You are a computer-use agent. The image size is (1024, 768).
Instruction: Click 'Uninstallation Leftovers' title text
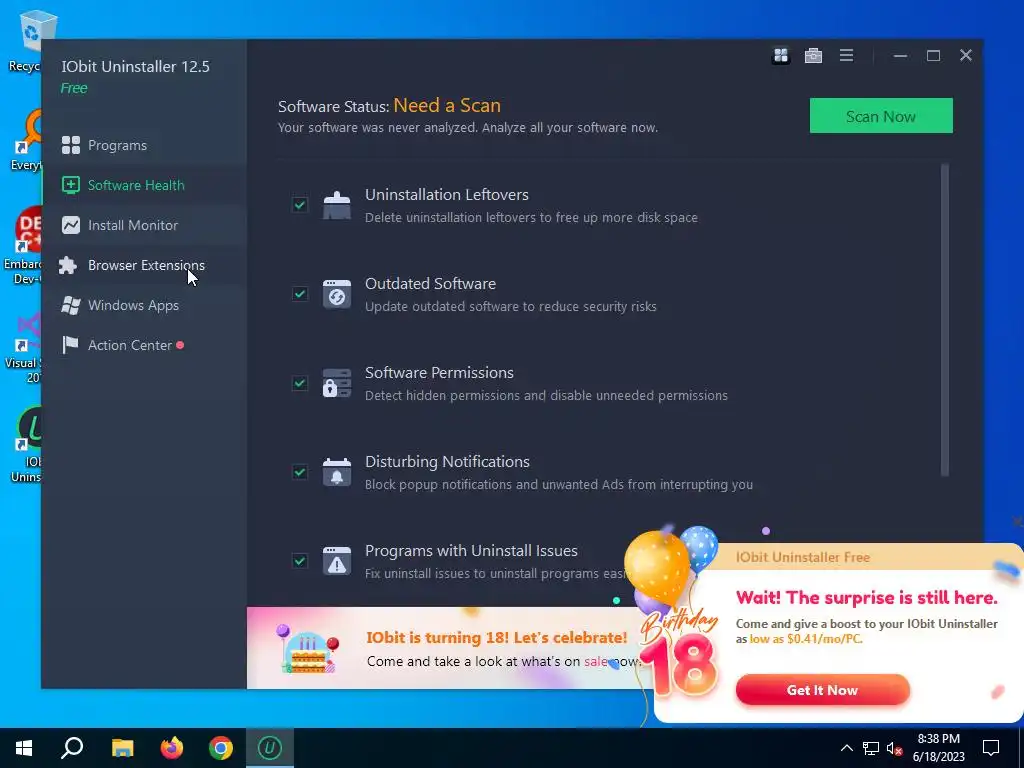pos(447,195)
